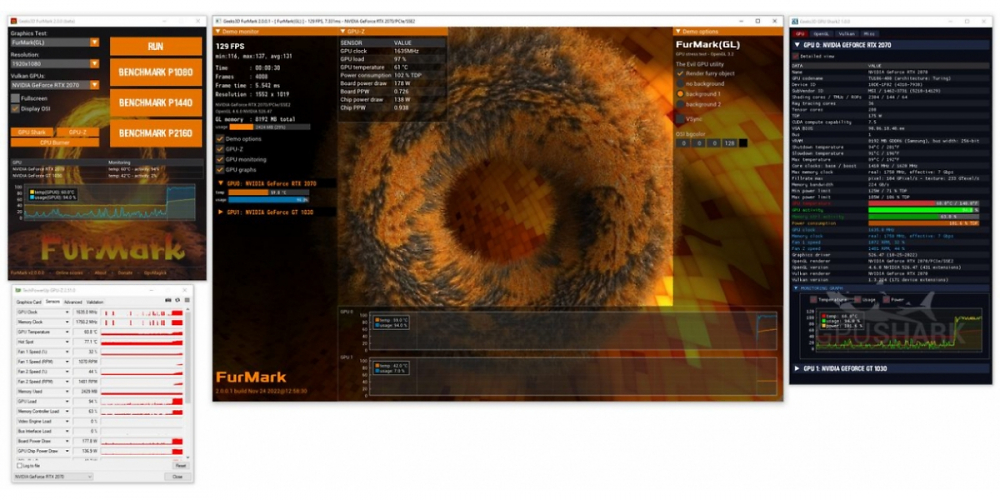The image size is (1000, 500).
Task: Start the FurMark test with RUN button
Action: 156,47
